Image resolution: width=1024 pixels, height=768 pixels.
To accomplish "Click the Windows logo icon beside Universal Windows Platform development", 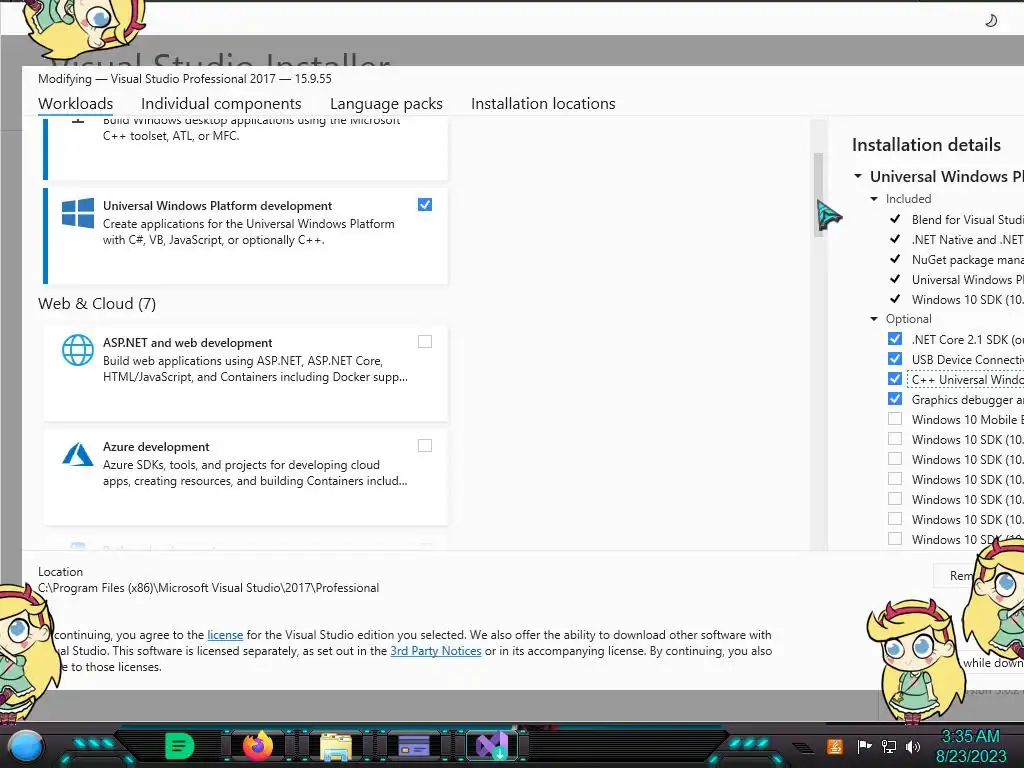I will pos(78,213).
